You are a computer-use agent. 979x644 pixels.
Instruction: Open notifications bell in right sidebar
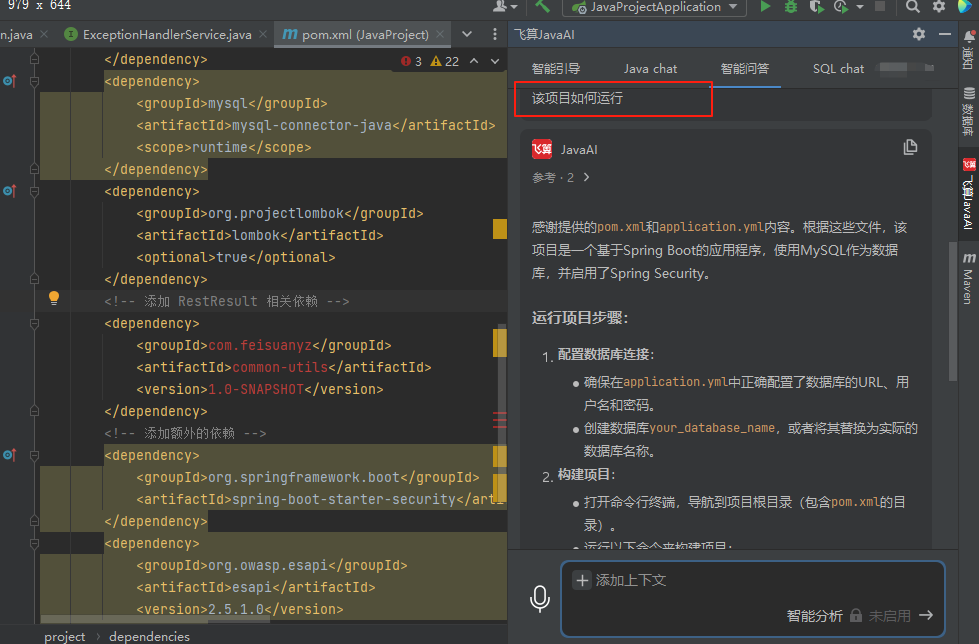(x=969, y=37)
